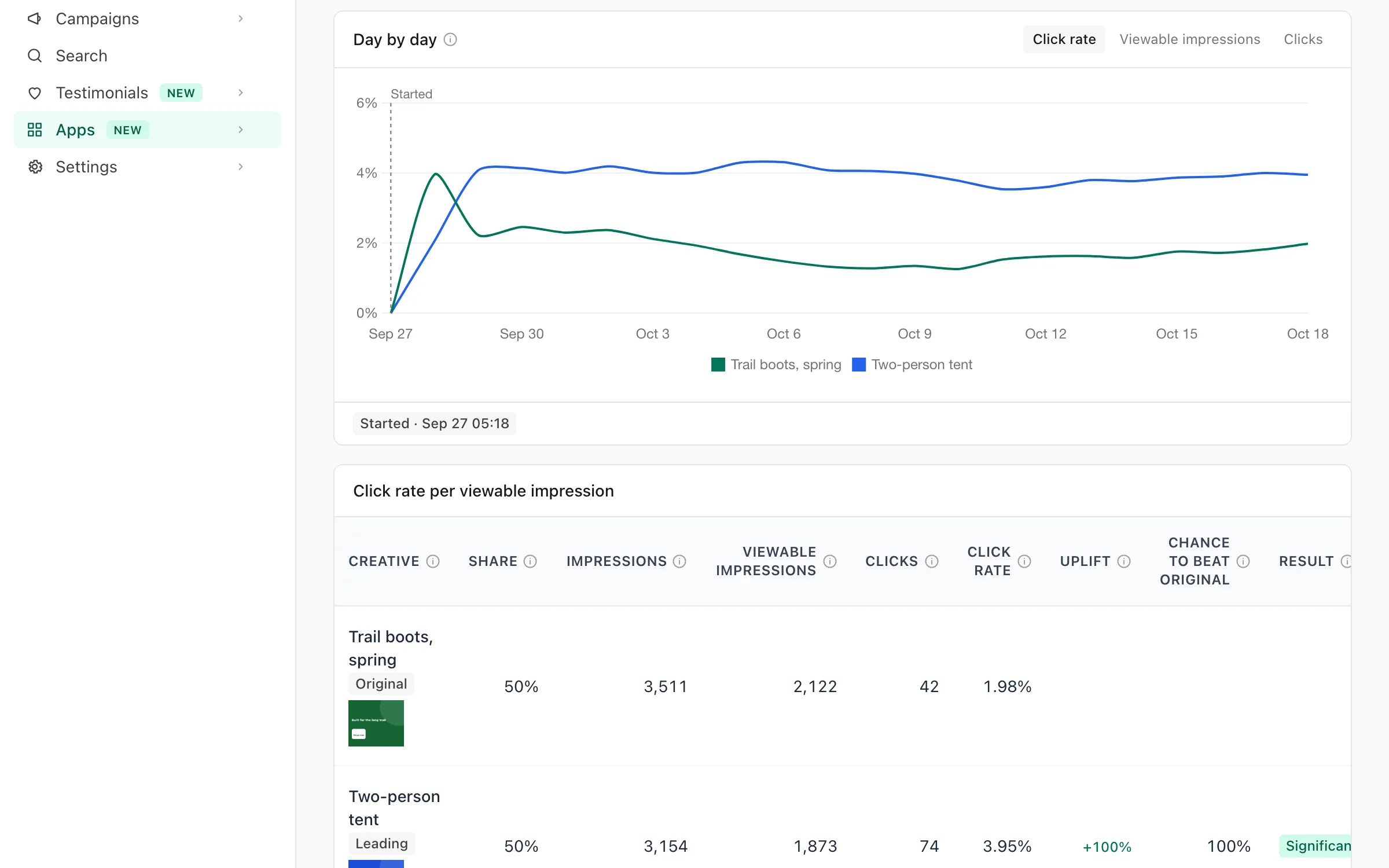Click the 74 clicks value
The width and height of the screenshot is (1389, 868).
[929, 846]
